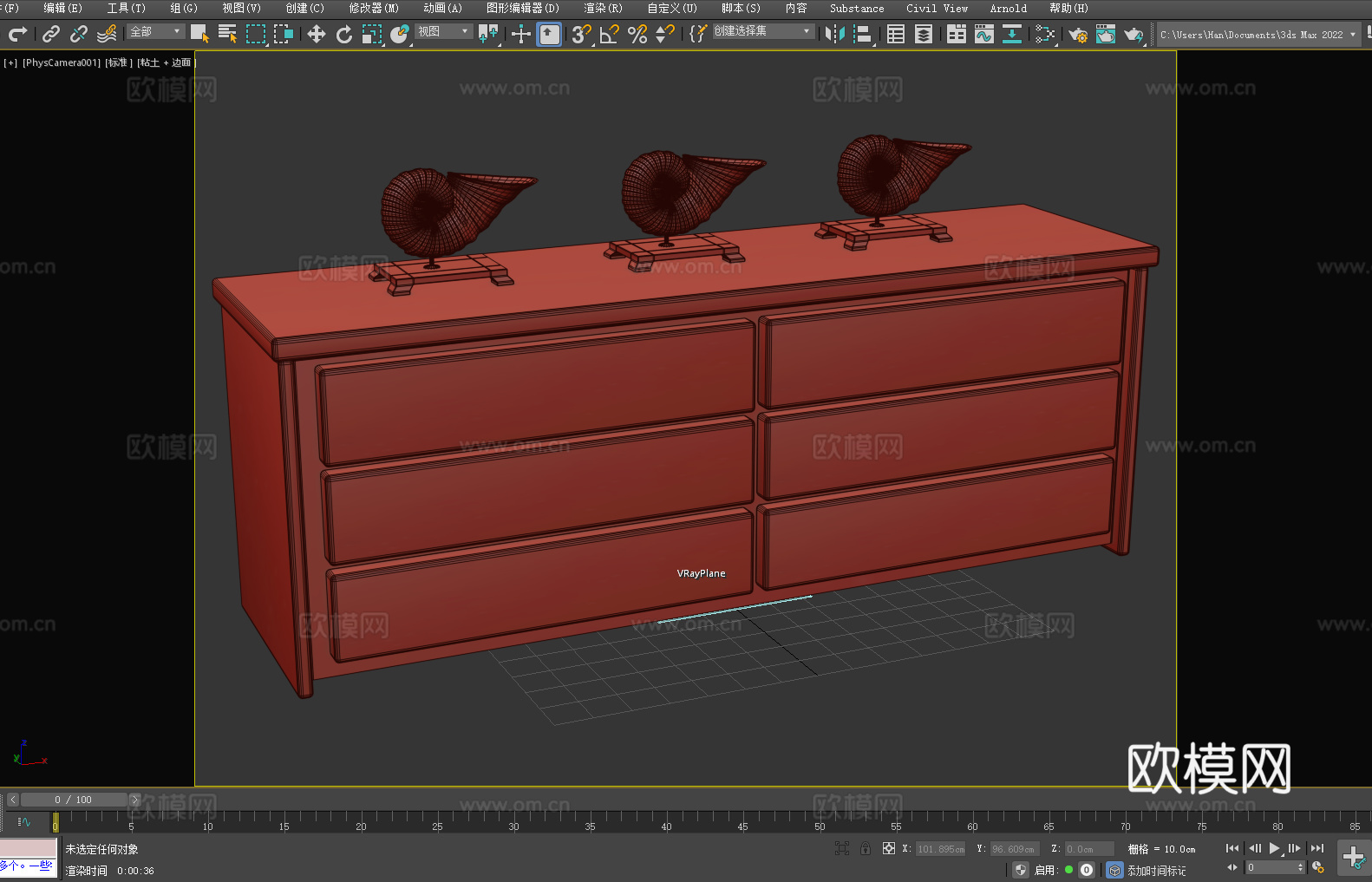Click the [粘土 + 边面] viewport style label

(167, 62)
